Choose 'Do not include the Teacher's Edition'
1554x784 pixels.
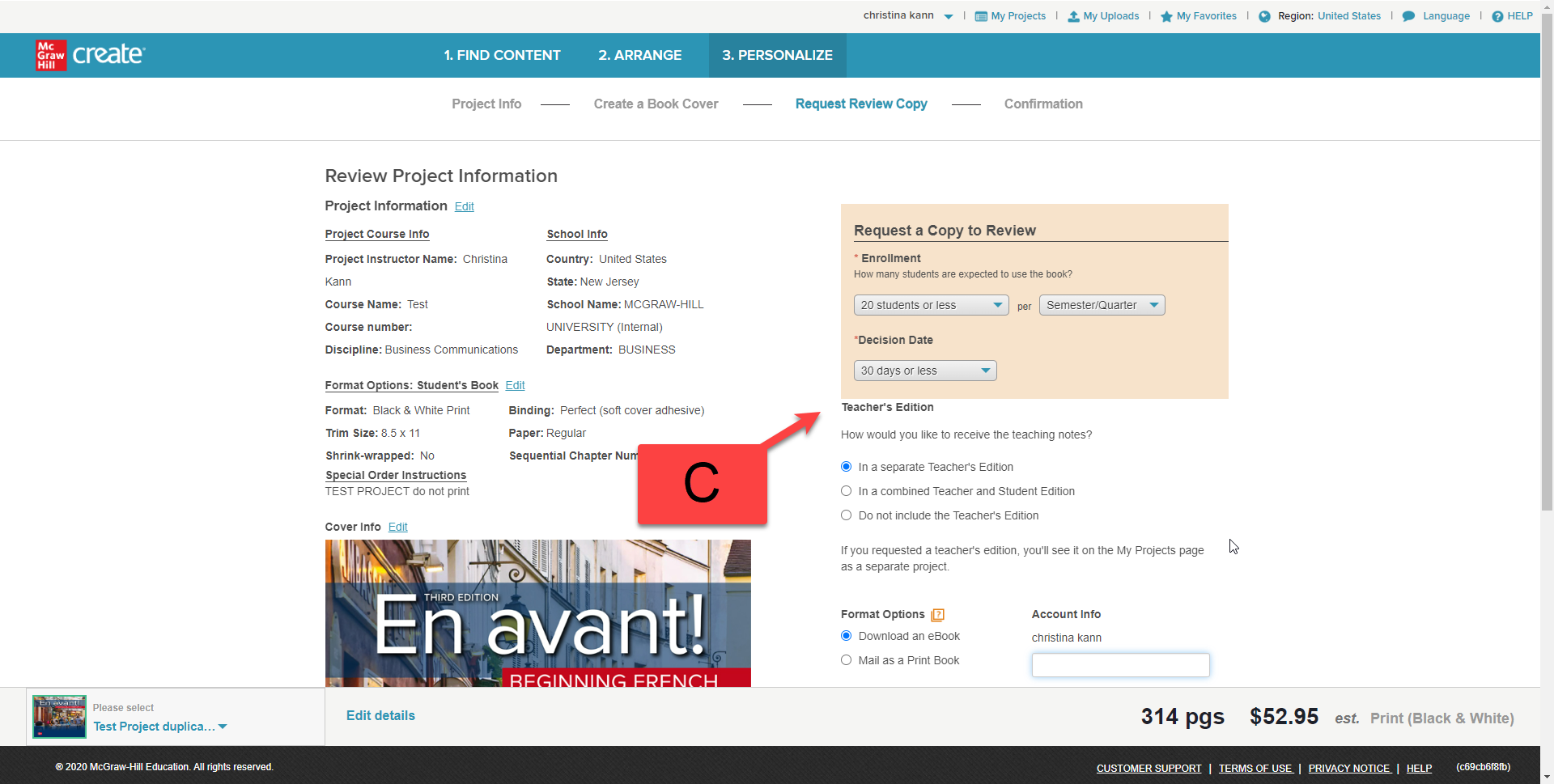point(847,515)
